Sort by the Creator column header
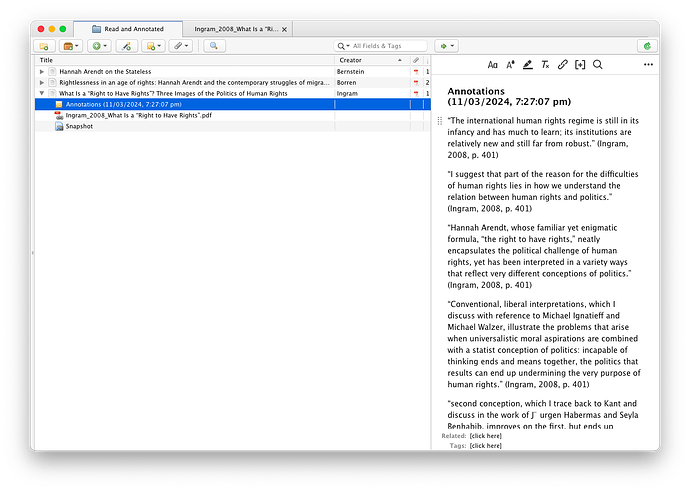Image resolution: width=690 pixels, height=490 pixels. [x=372, y=60]
